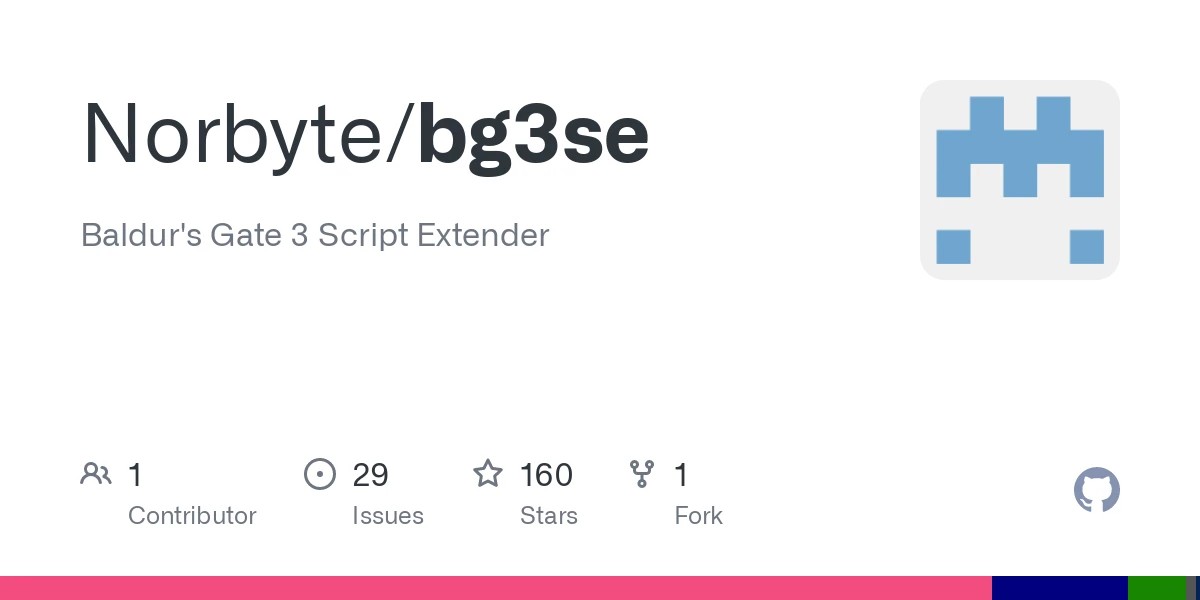Viewport: 1200px width, 600px height.
Task: Click the dark blue language bar segment
Action: click(x=1060, y=588)
